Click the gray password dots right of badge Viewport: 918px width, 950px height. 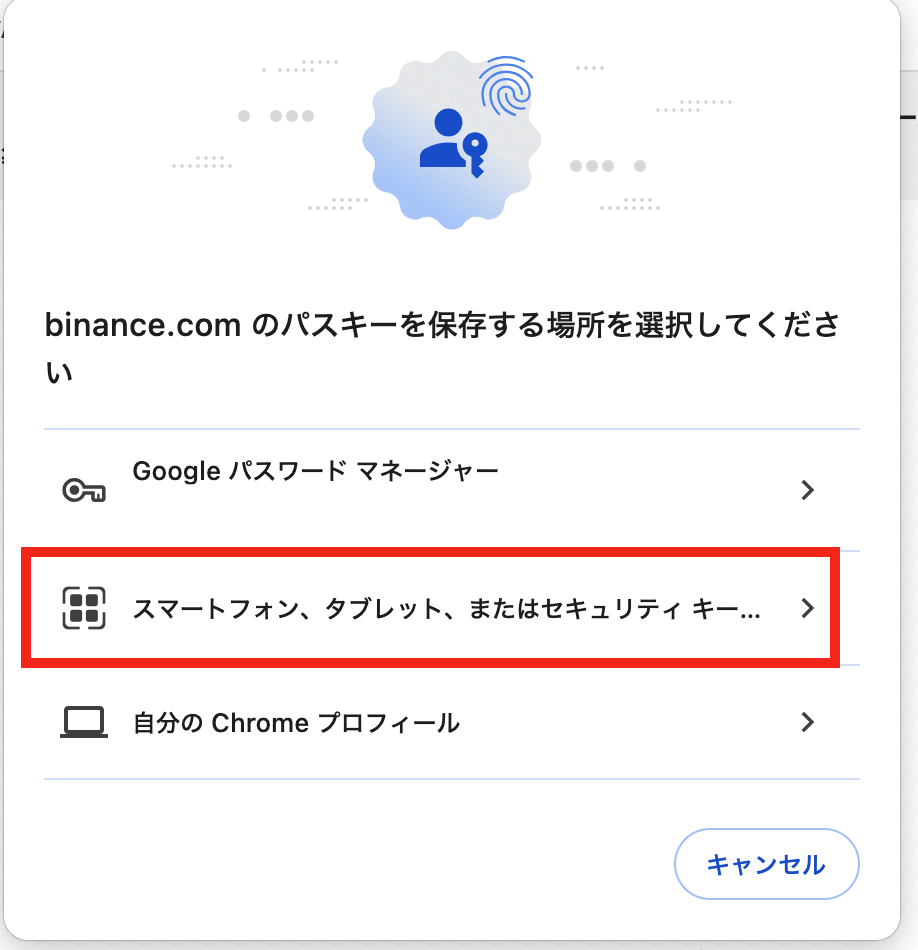pyautogui.click(x=608, y=166)
